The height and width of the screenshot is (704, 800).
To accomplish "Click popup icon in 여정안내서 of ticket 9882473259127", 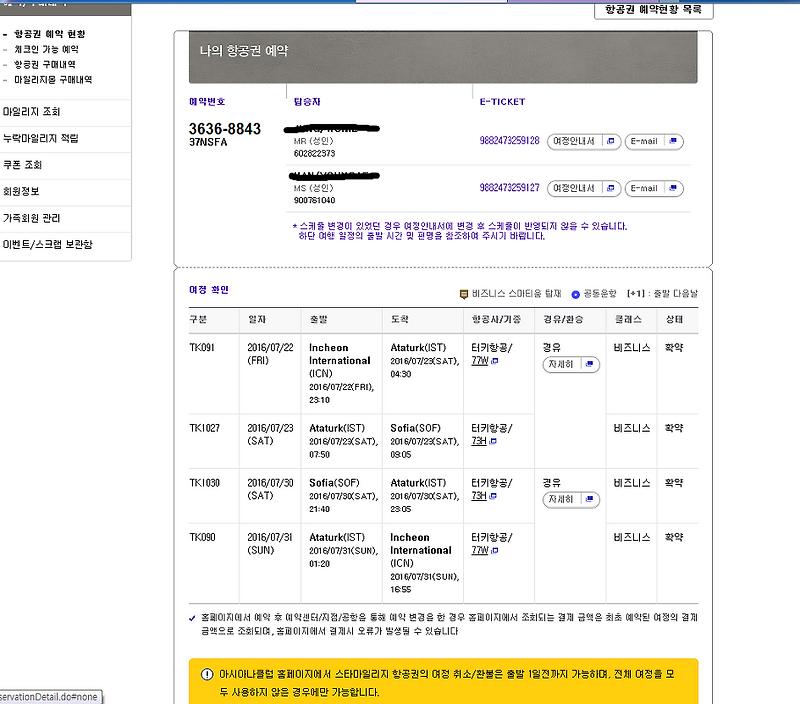I will pyautogui.click(x=611, y=188).
